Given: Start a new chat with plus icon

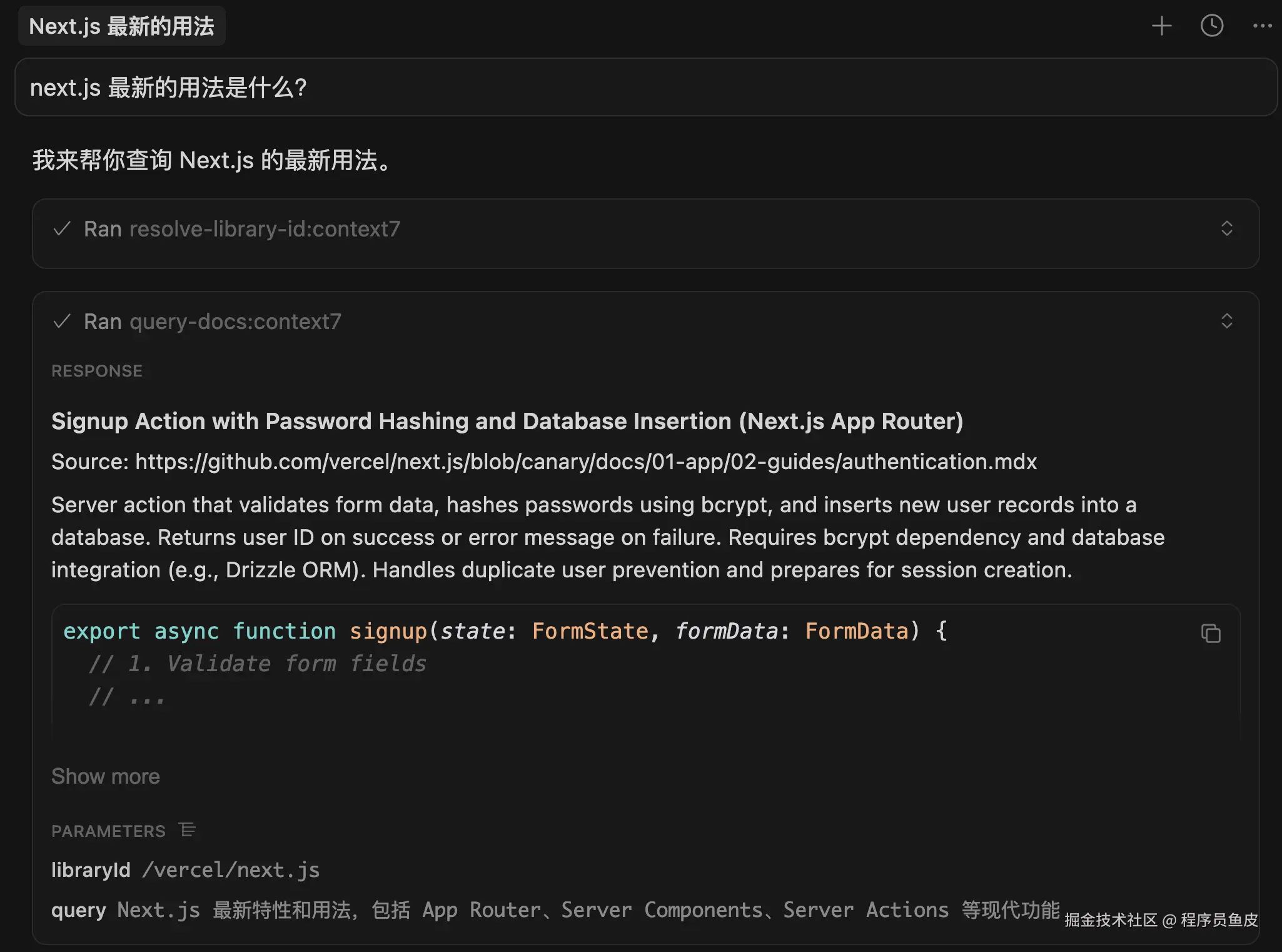Looking at the screenshot, I should (x=1161, y=26).
